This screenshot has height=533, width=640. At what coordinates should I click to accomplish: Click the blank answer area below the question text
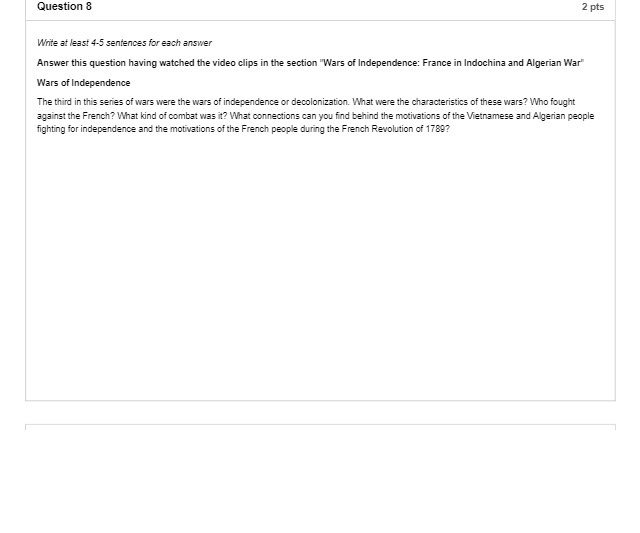pos(320,265)
